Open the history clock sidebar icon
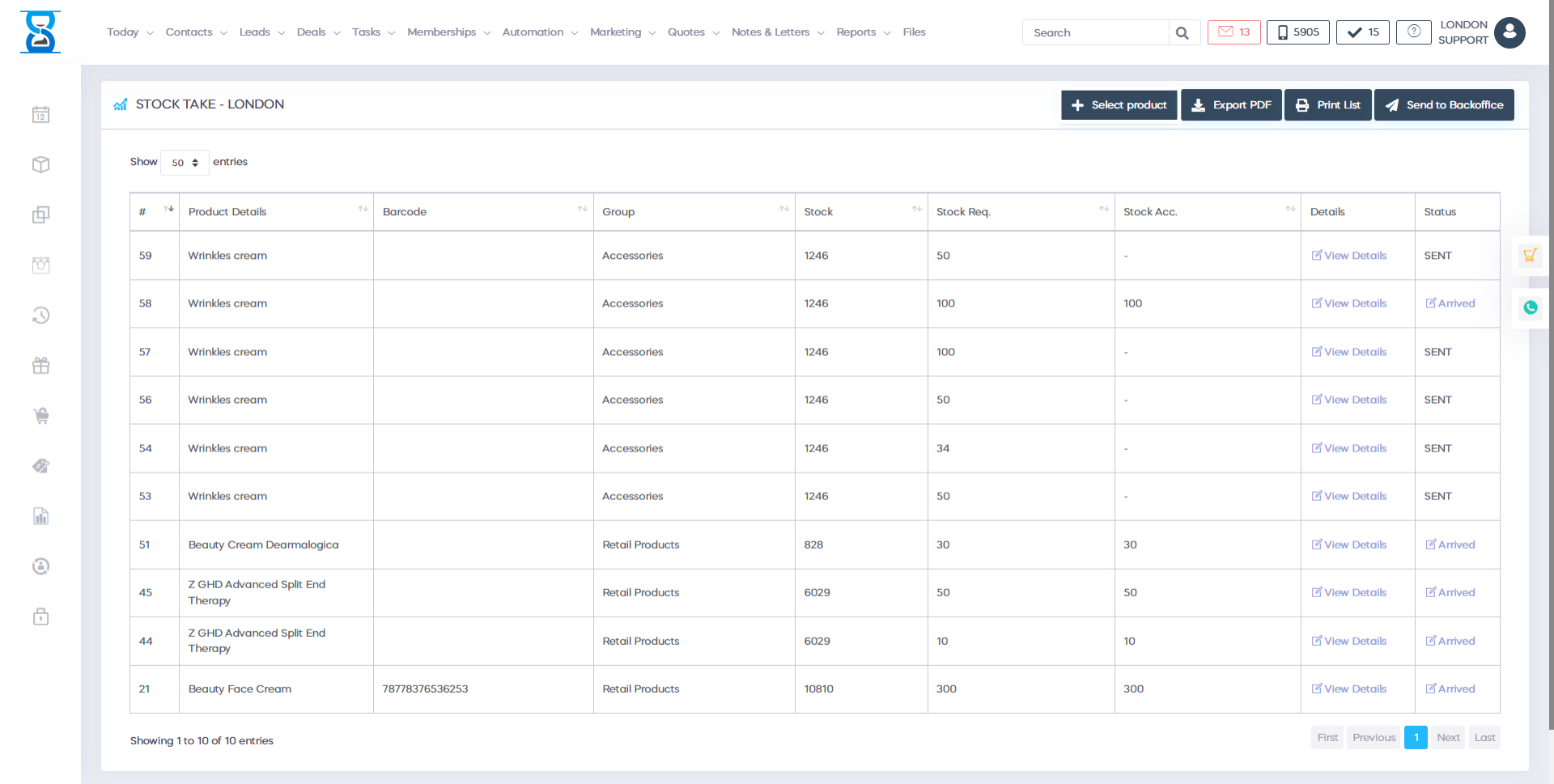Screen dimensions: 1554x784 click(x=40, y=316)
